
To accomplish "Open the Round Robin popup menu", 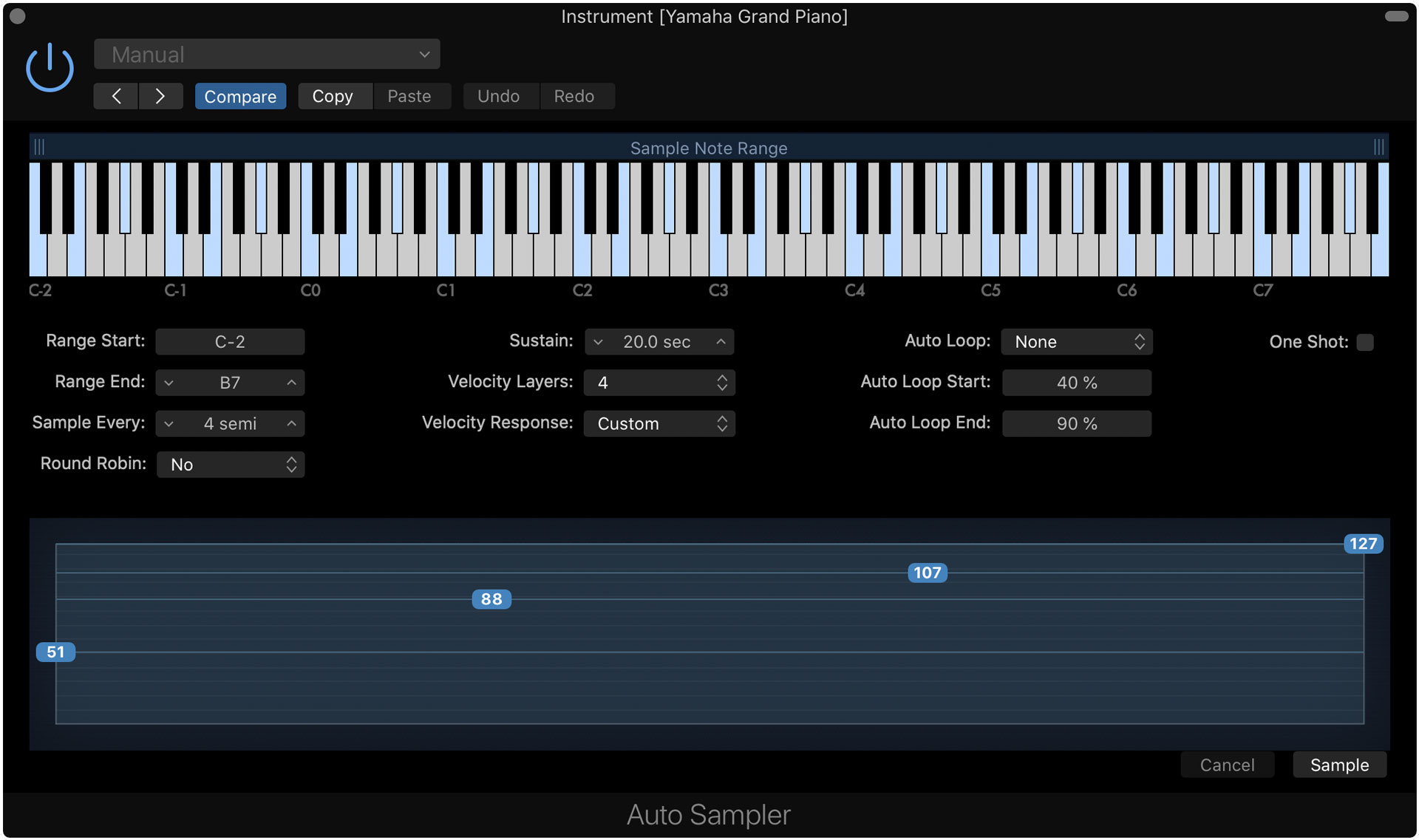I will pyautogui.click(x=231, y=464).
